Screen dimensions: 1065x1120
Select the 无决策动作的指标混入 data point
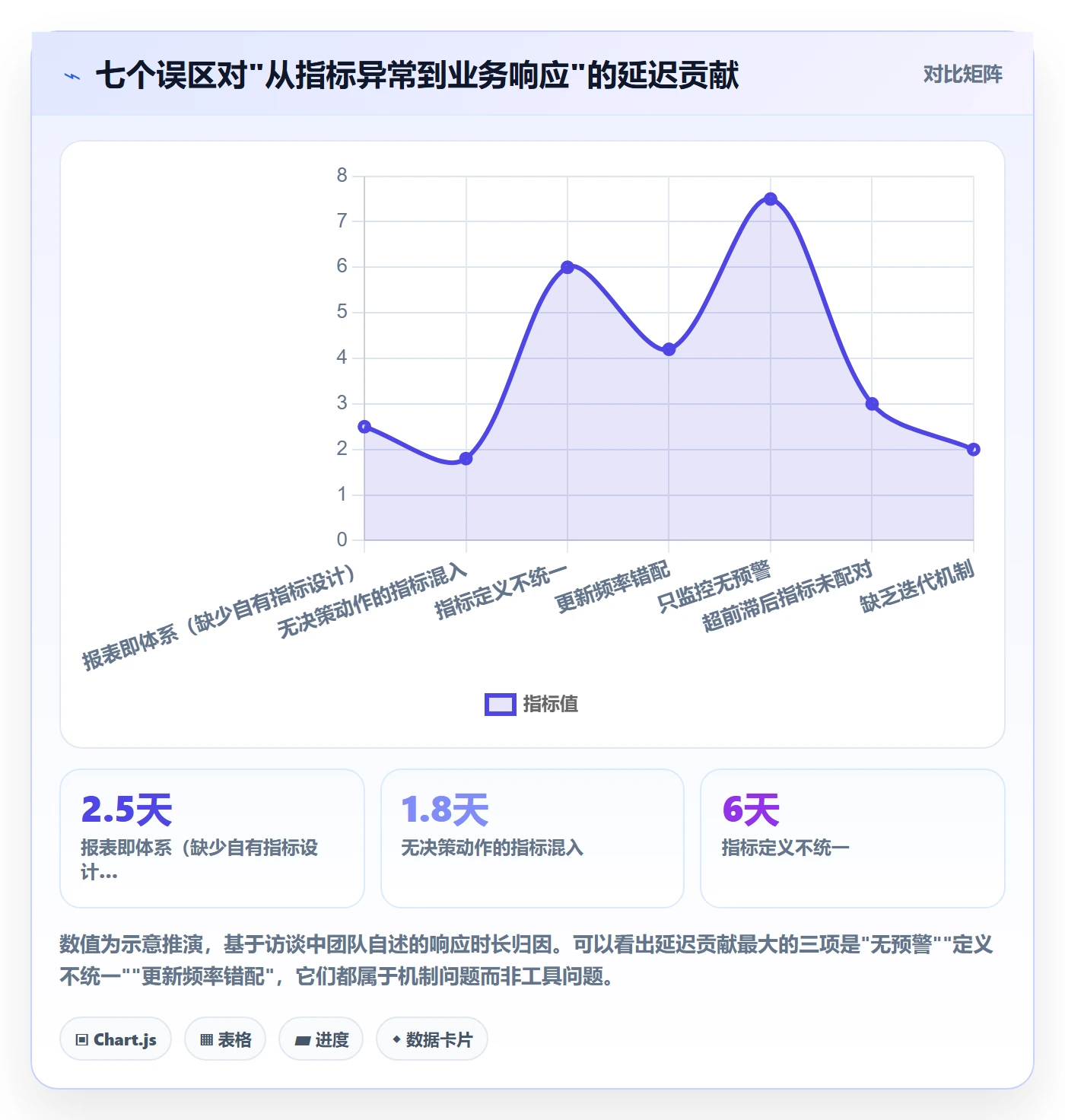tap(466, 459)
